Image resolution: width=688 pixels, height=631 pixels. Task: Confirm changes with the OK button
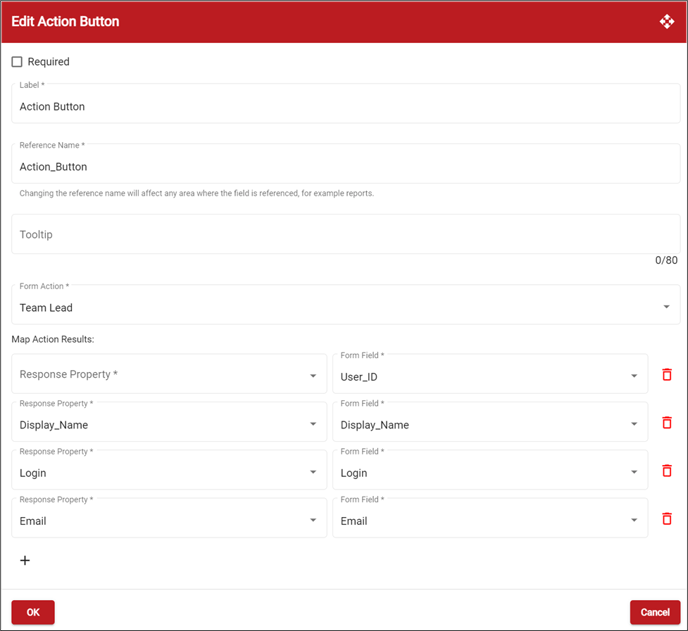tap(33, 612)
